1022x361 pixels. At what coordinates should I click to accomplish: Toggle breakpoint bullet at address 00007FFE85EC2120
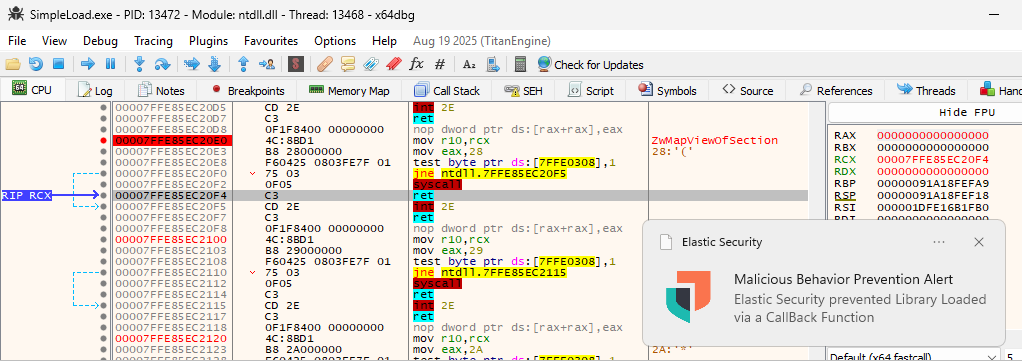point(104,339)
